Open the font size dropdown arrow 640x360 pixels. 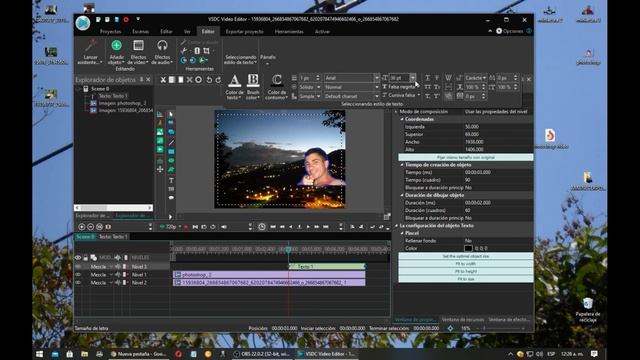pos(413,78)
